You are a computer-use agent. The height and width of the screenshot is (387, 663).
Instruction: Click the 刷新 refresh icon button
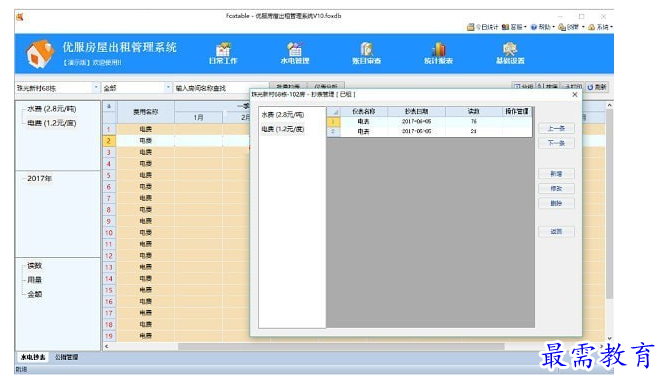[x=597, y=87]
